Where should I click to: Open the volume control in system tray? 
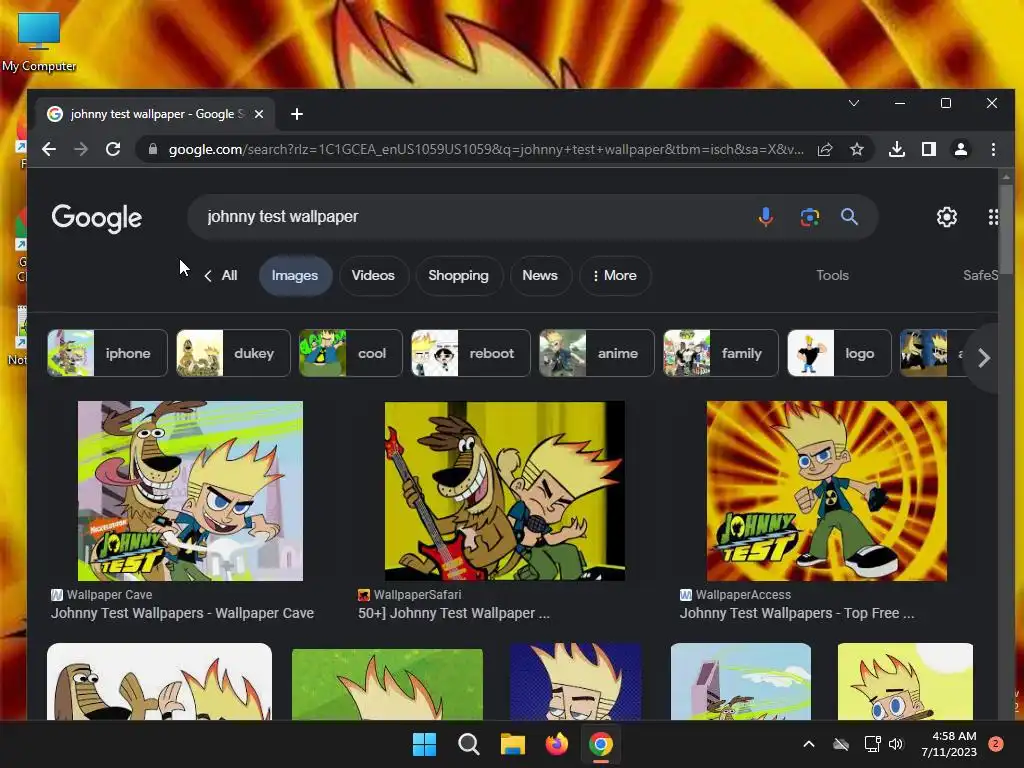[896, 744]
